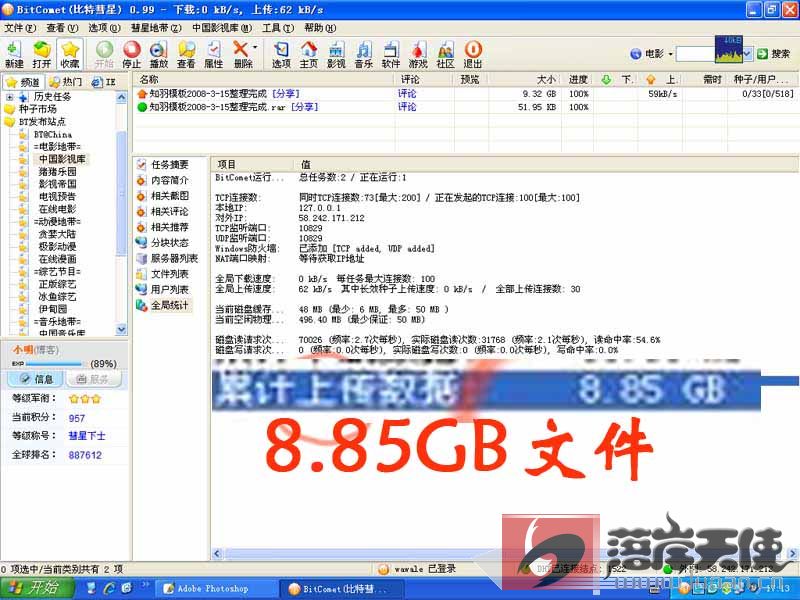Click the statistics pane horizontal scrollbar
Viewport: 800px width, 600px height.
coord(505,554)
